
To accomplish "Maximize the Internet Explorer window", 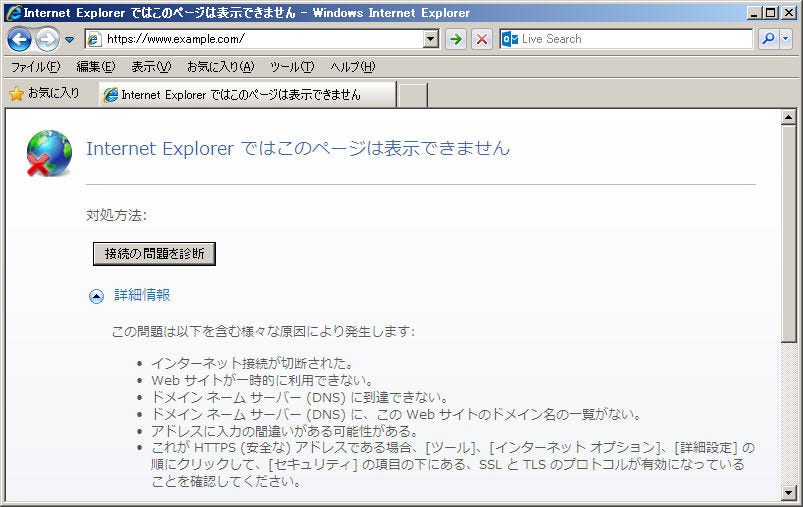I will [770, 13].
